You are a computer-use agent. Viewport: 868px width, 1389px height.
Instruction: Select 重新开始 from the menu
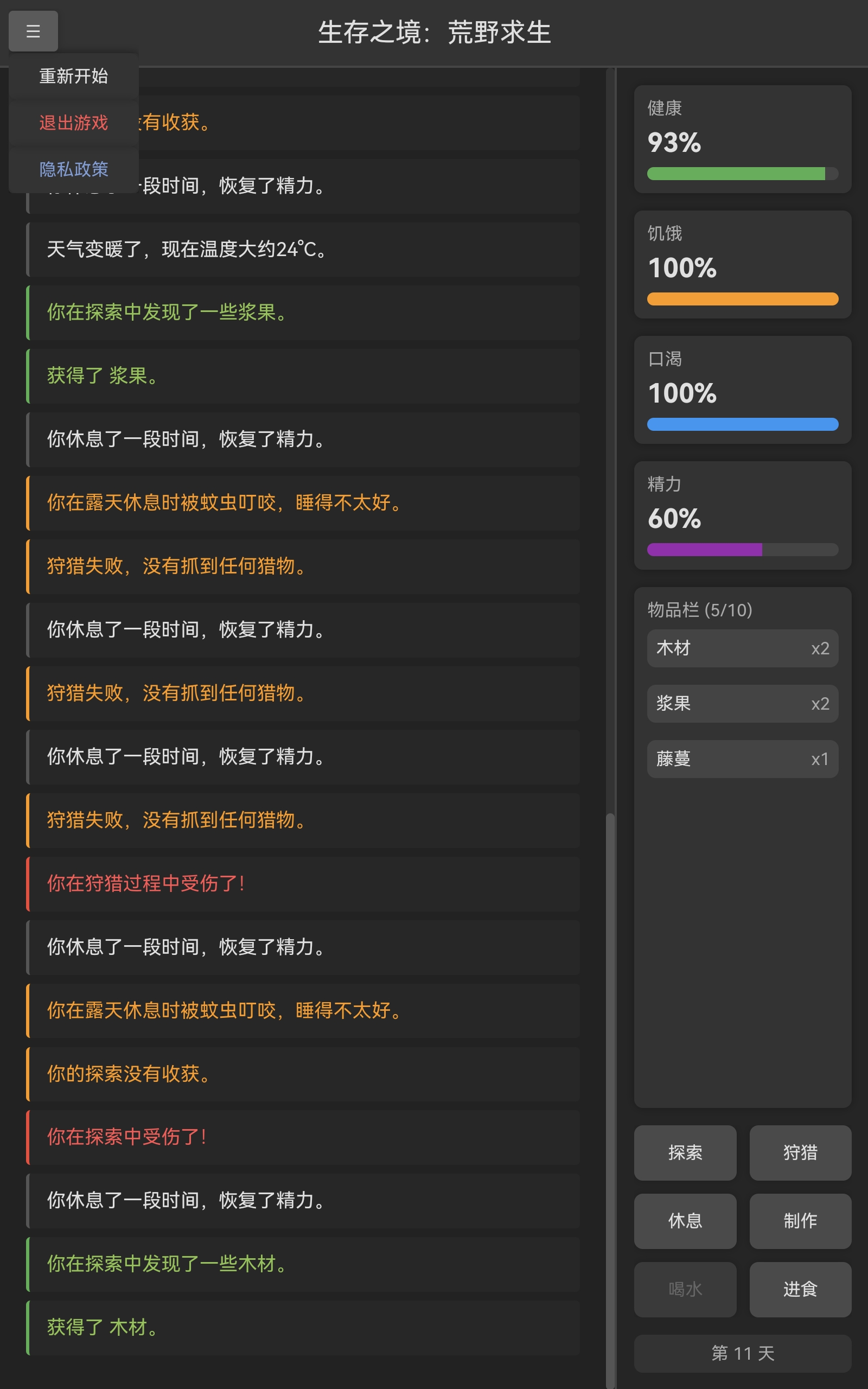click(x=73, y=77)
